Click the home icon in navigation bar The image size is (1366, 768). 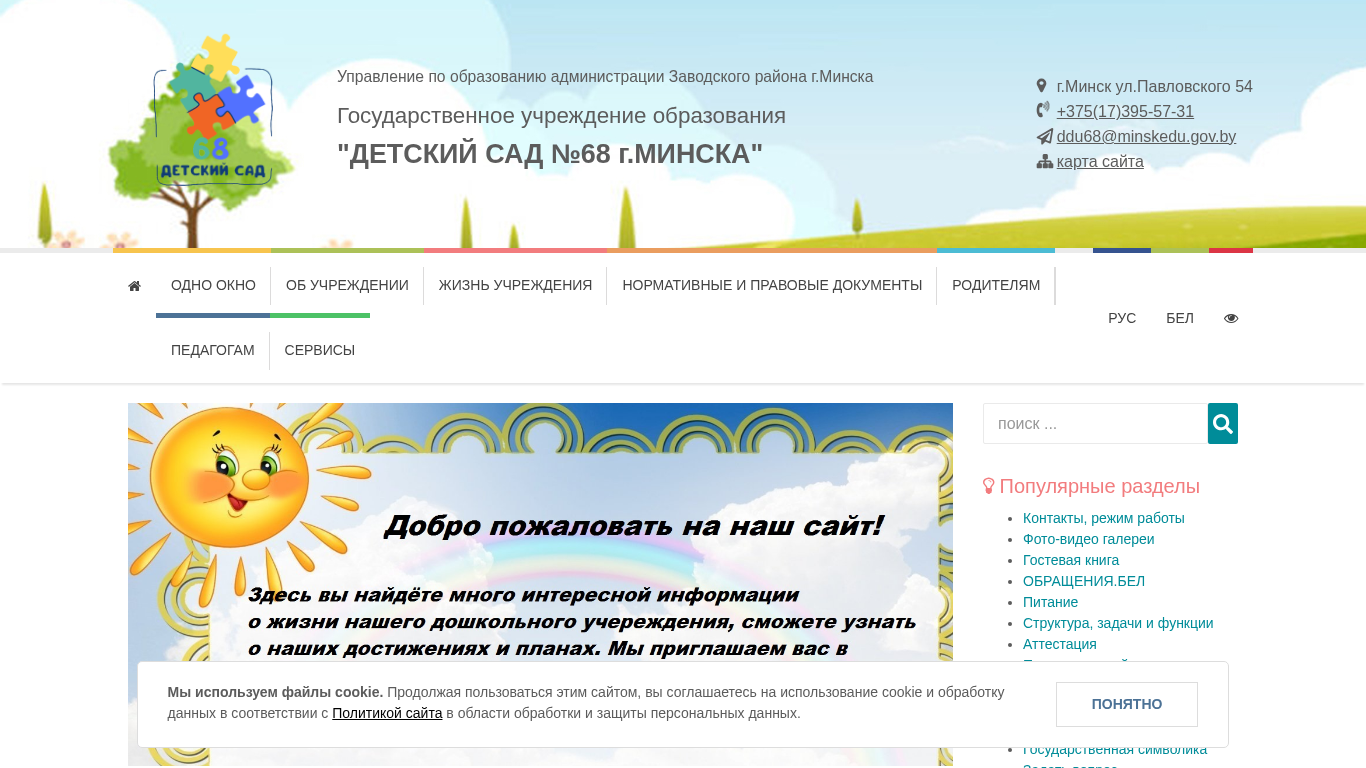(135, 286)
